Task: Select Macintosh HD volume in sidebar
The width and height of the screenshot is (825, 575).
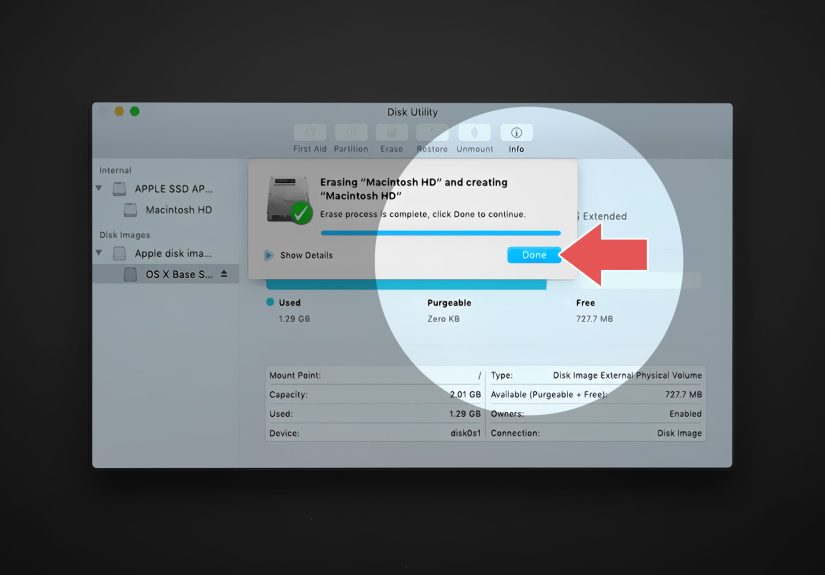Action: 179,210
